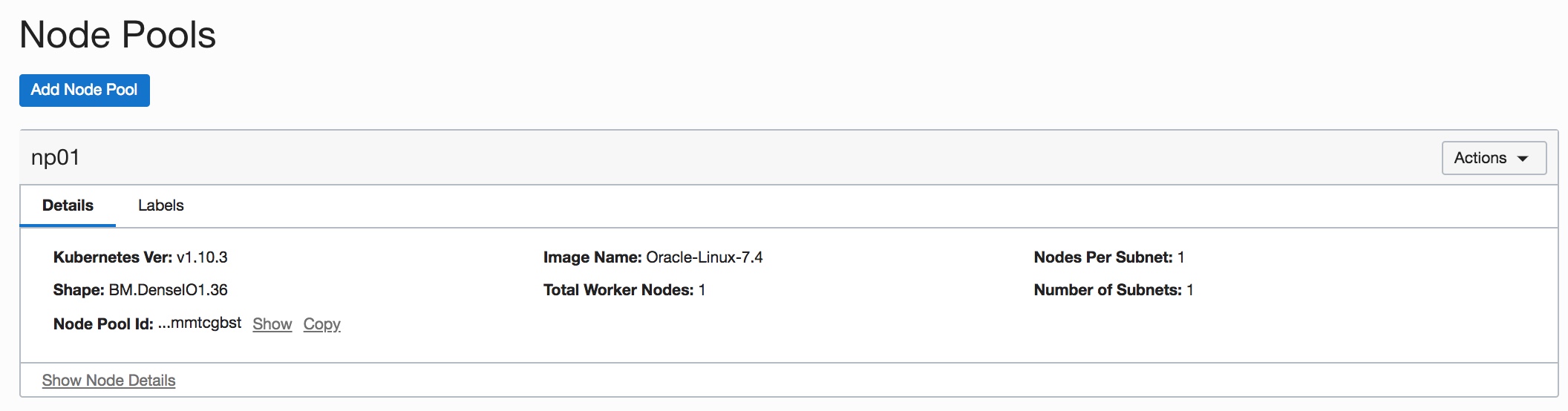Click the shape value BM.DenseIO1.36
The height and width of the screenshot is (411, 1568).
[x=168, y=290]
